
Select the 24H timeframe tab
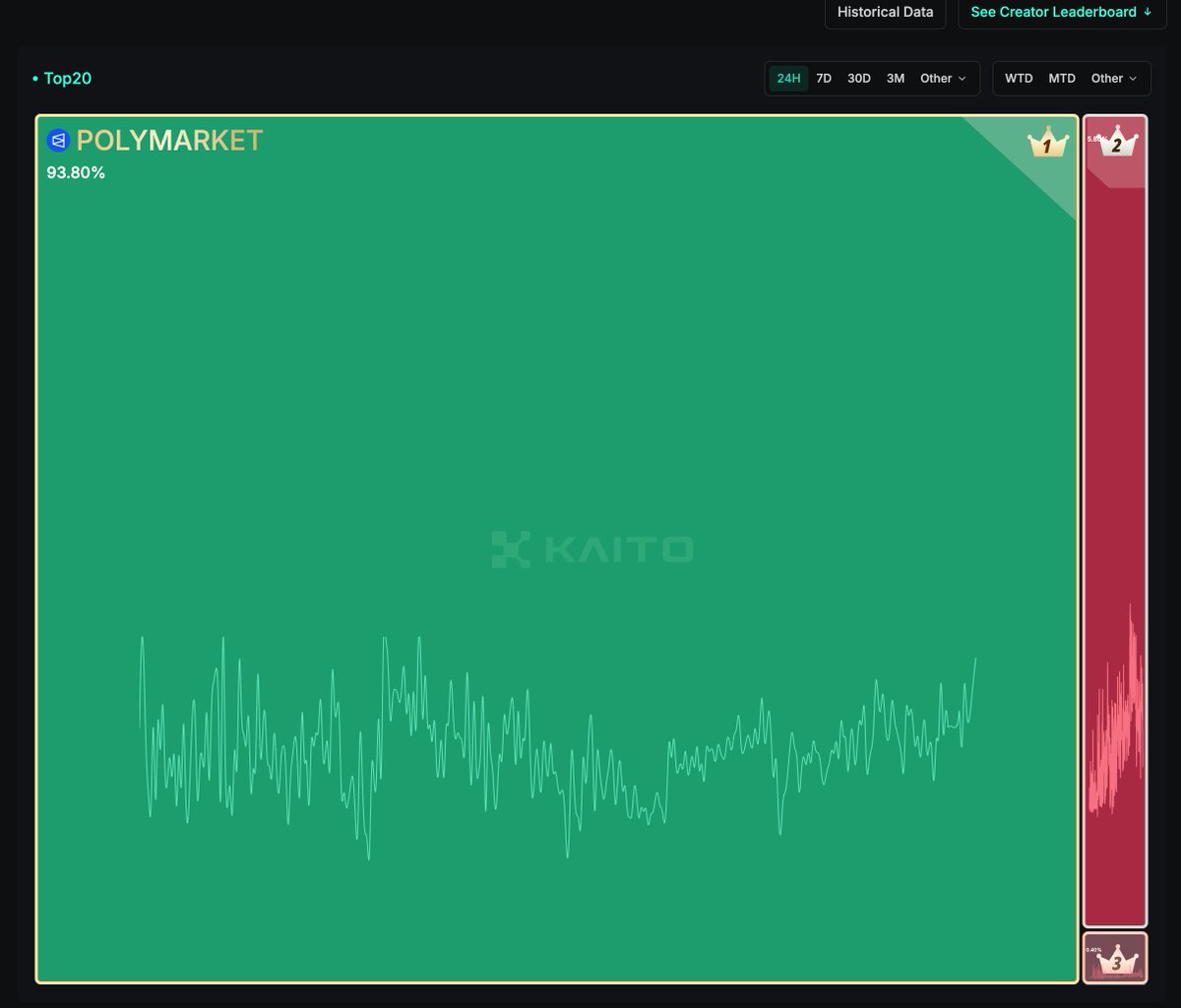point(788,79)
